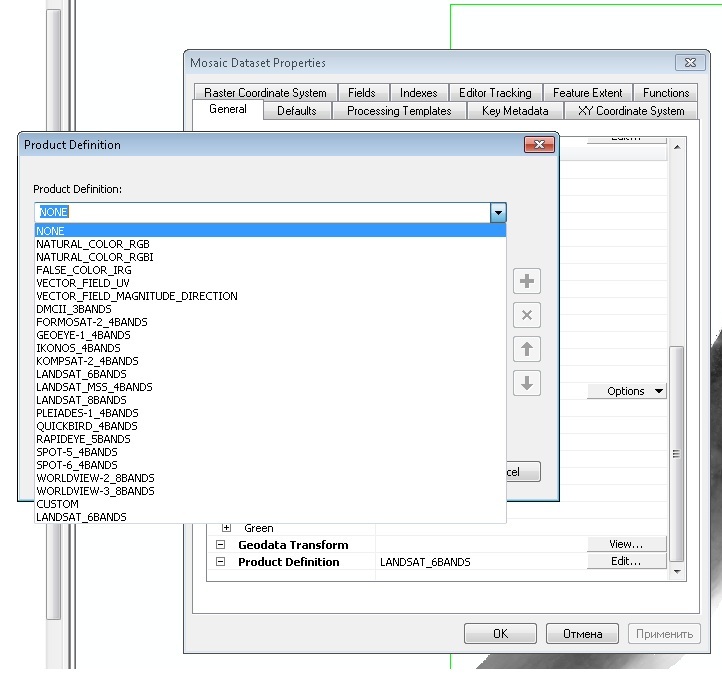Select SPOT-5_4BANDS option
This screenshot has width=722, height=684.
tap(270, 452)
